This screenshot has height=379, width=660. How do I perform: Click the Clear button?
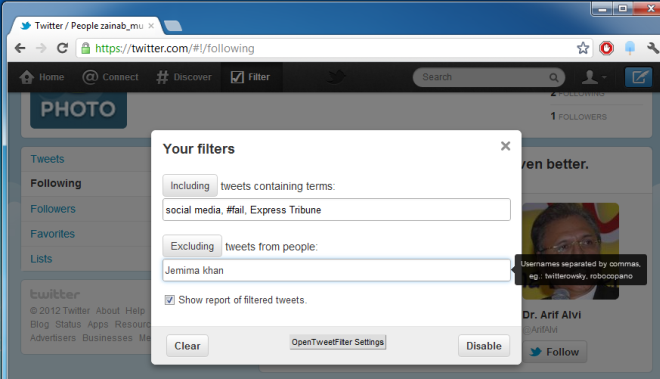click(187, 346)
